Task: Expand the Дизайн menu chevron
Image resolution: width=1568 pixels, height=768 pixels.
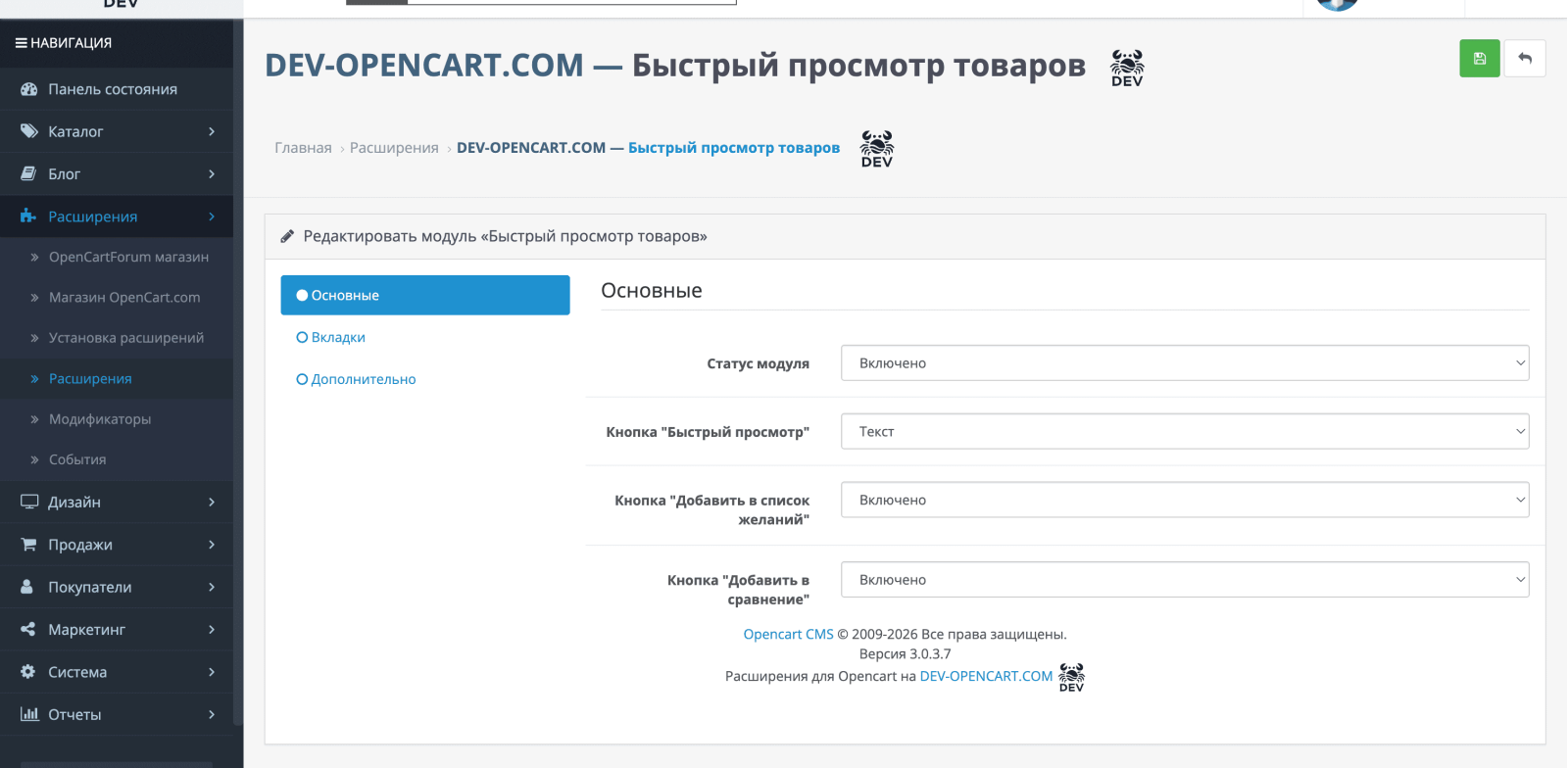Action: tap(212, 502)
